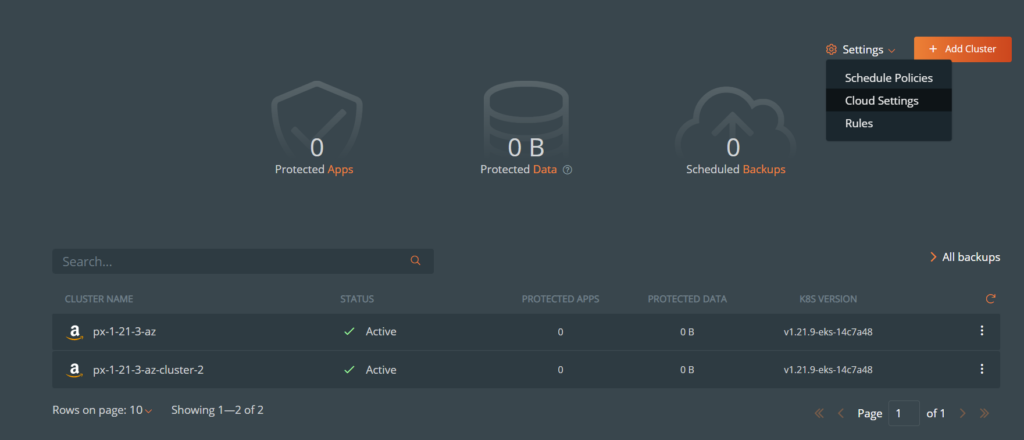Go to the first page of results
The width and height of the screenshot is (1024, 440).
(x=820, y=413)
